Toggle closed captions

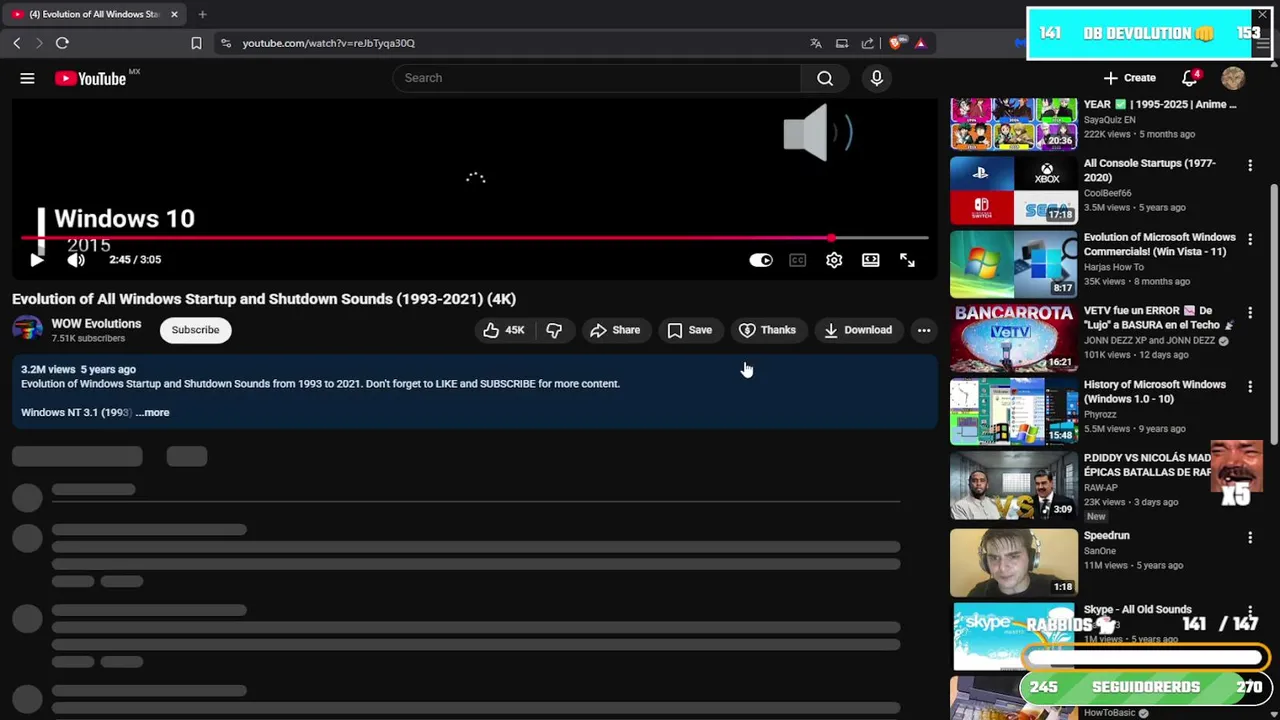coord(797,260)
